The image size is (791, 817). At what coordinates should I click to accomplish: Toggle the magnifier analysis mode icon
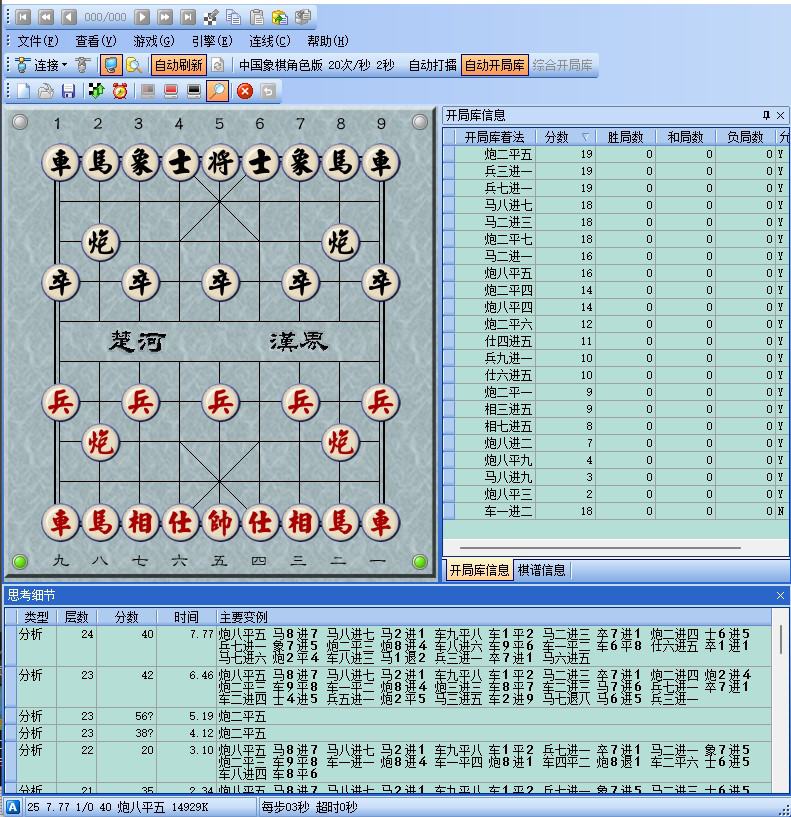coord(217,91)
